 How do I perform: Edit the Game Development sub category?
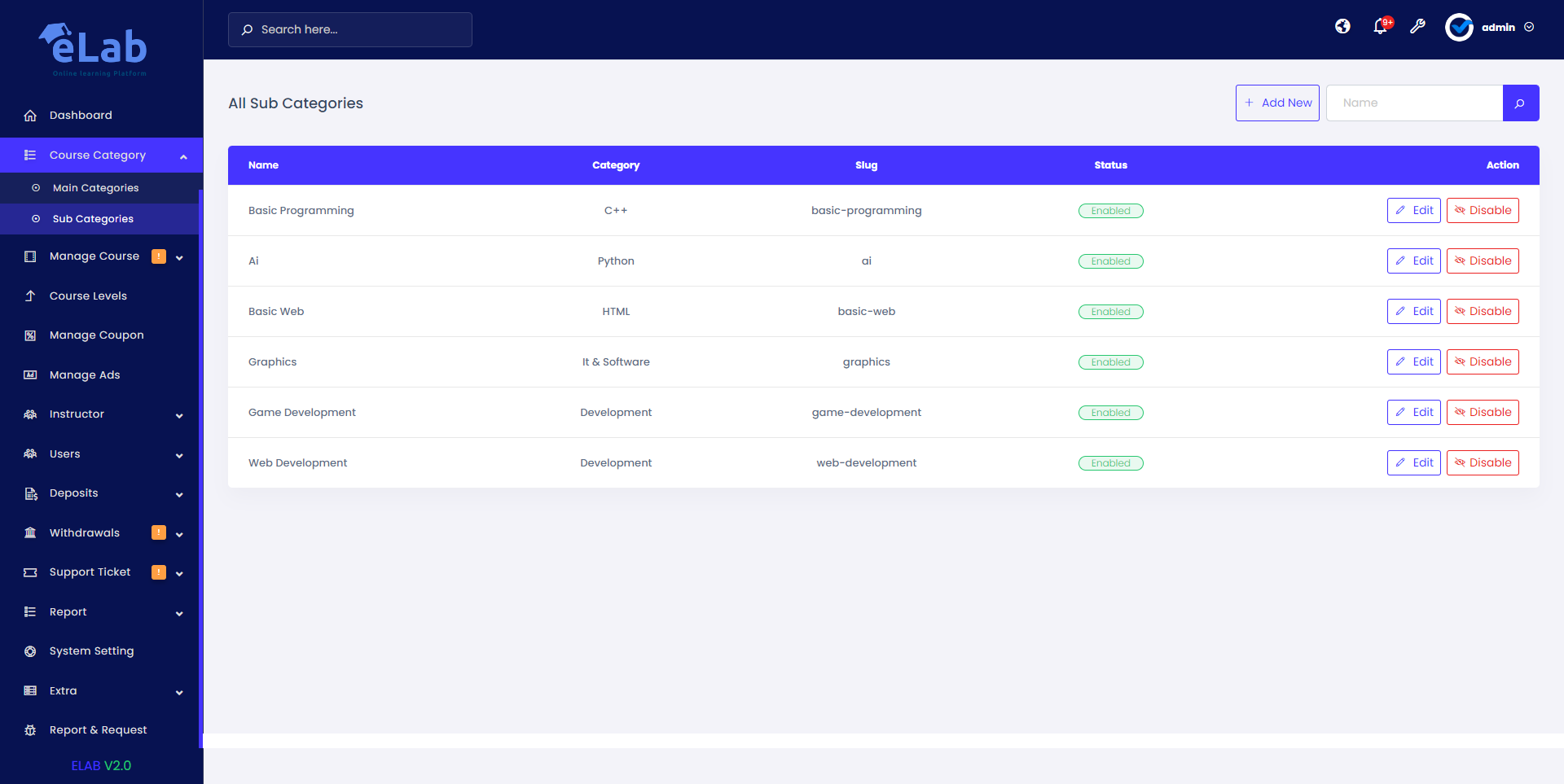pos(1413,412)
